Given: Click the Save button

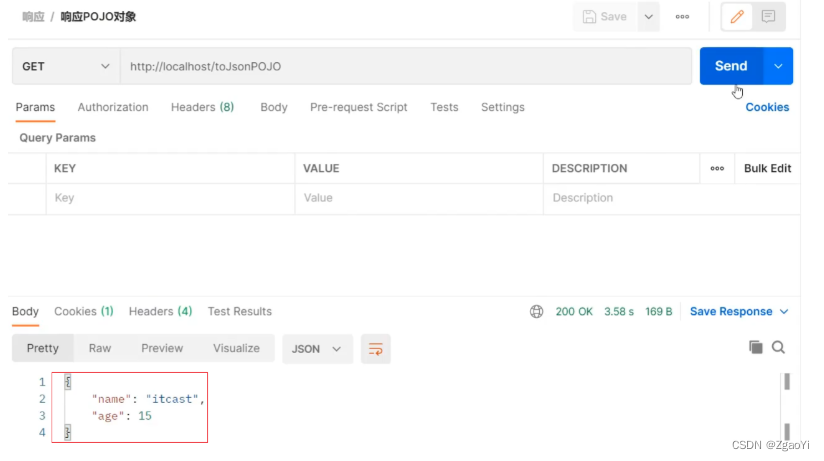Looking at the screenshot, I should (605, 17).
